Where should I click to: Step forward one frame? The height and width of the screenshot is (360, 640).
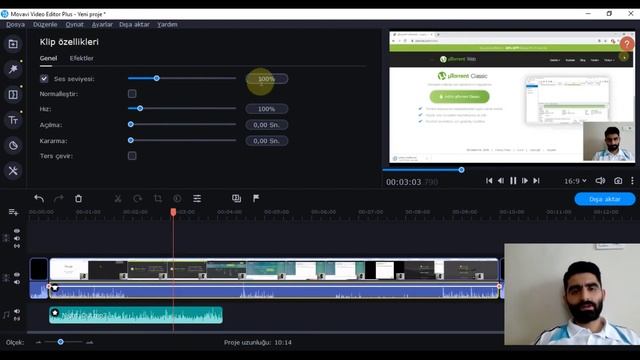[525, 180]
